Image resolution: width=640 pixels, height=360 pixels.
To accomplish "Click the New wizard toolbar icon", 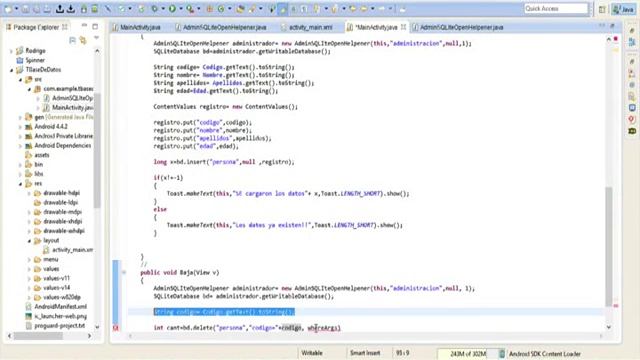I will pyautogui.click(x=8, y=9).
